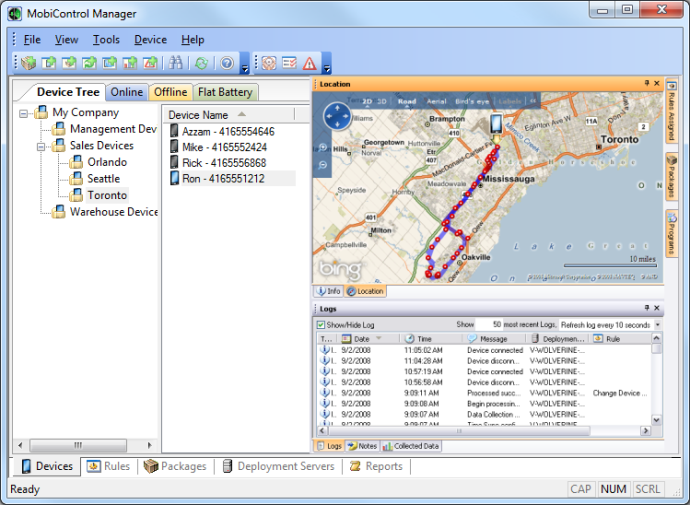
Task: Open the Rules view button
Action: (x=108, y=466)
